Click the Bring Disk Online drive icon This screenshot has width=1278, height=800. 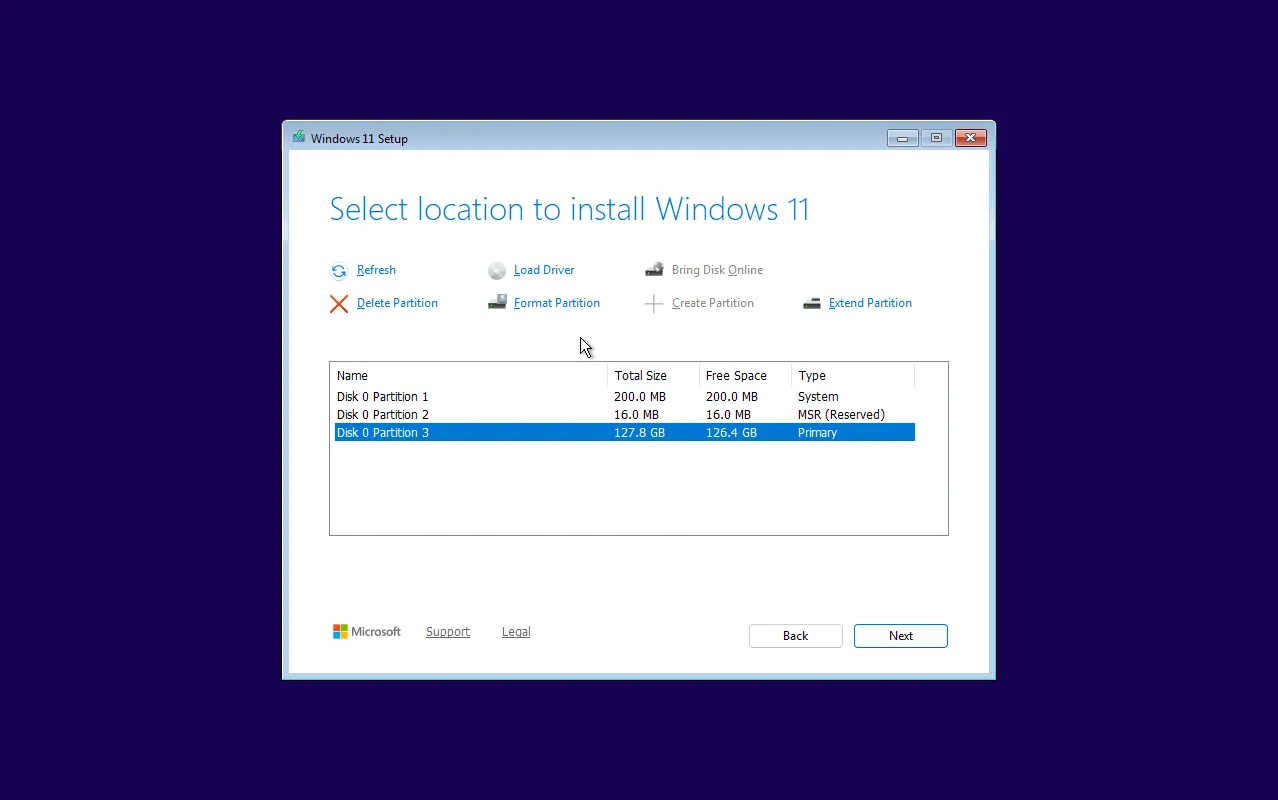(654, 269)
